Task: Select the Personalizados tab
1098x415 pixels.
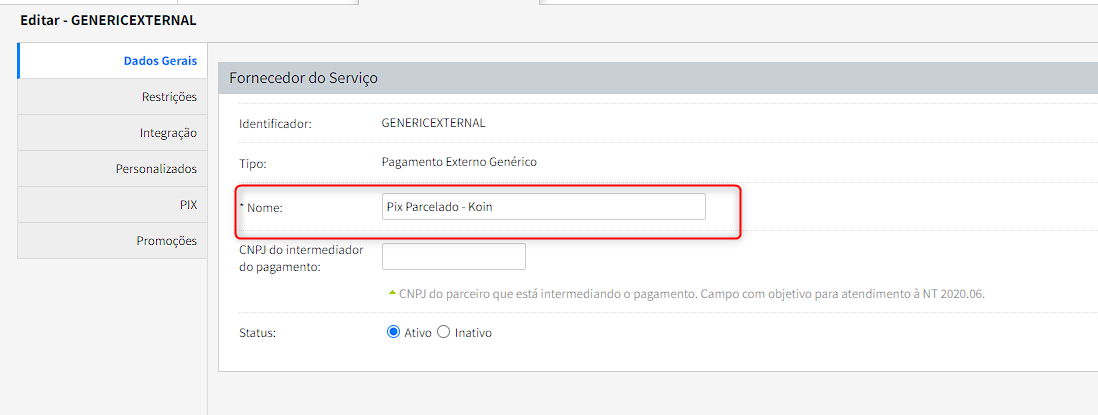Action: [x=156, y=169]
